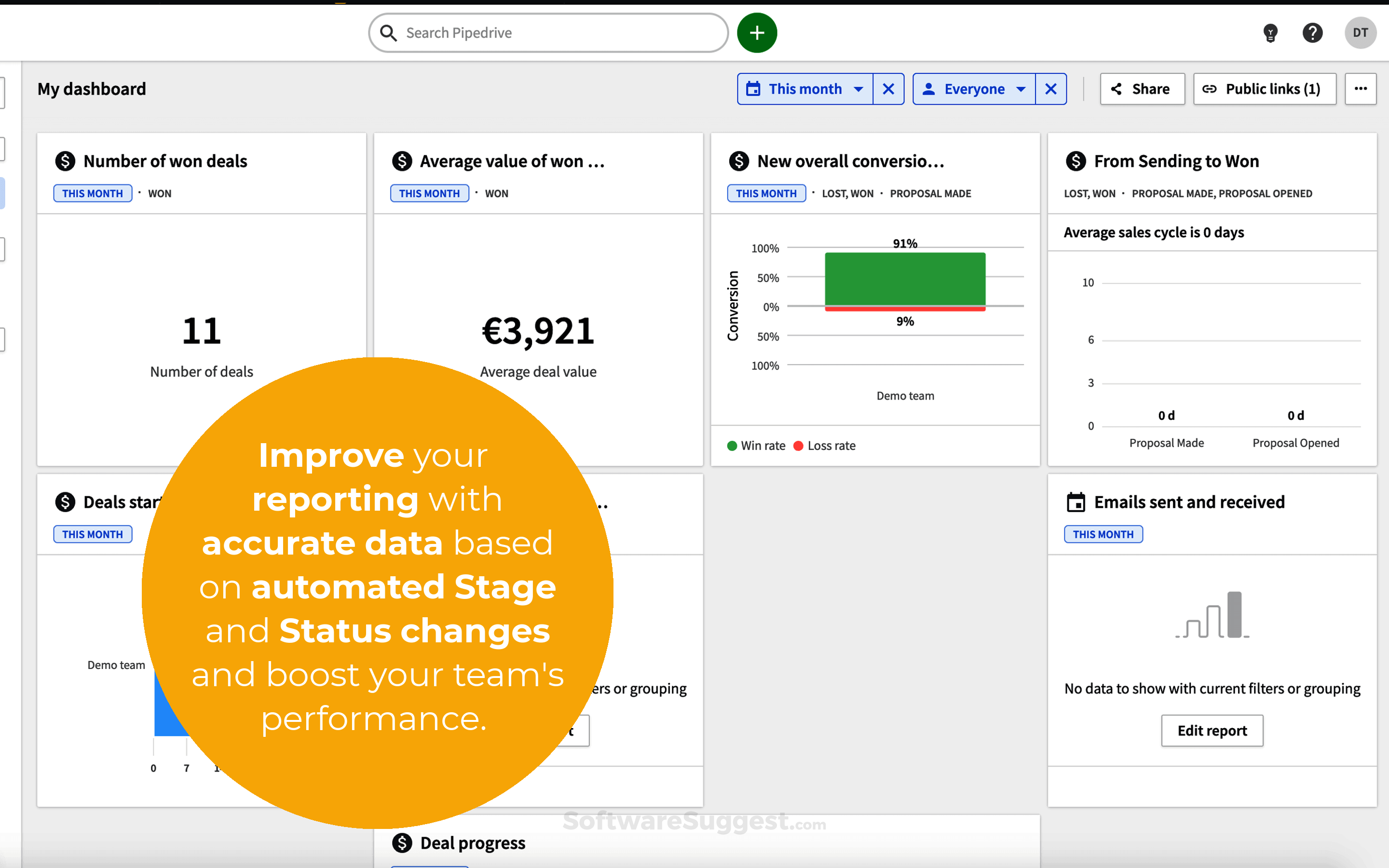Click Edit report under Emails sent
The height and width of the screenshot is (868, 1389).
pyautogui.click(x=1212, y=730)
